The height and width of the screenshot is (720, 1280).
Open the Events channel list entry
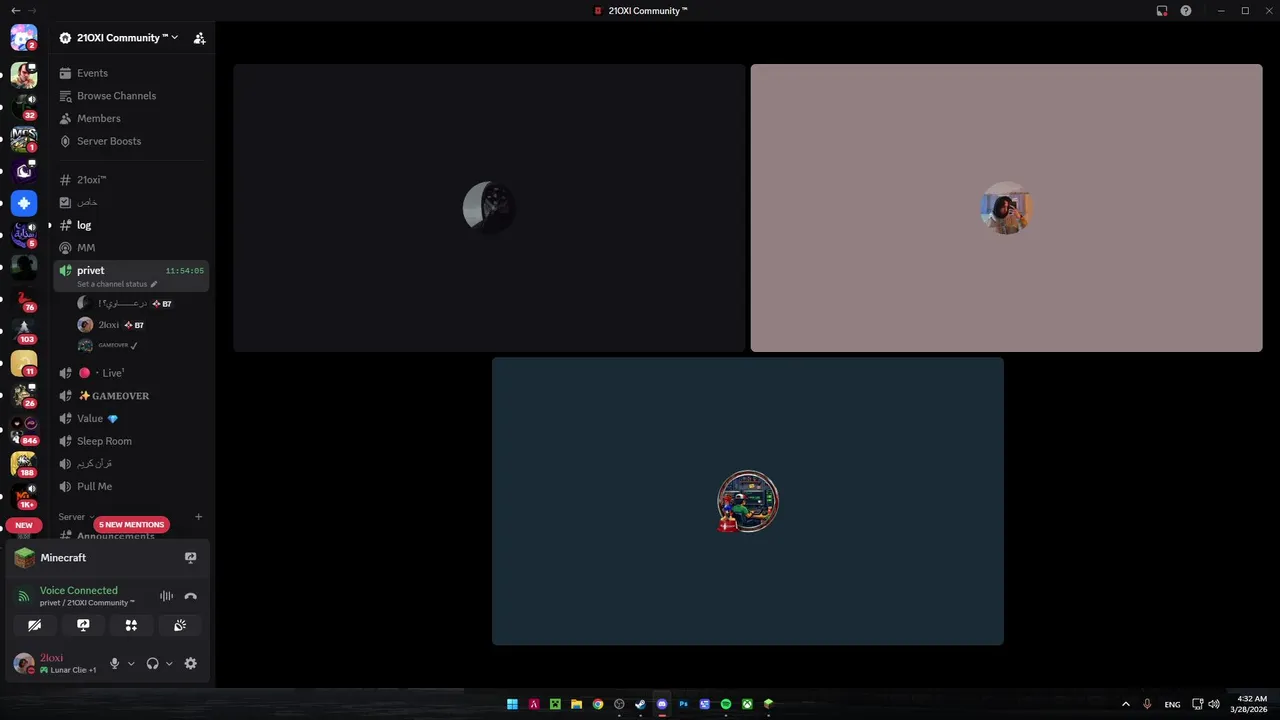click(x=131, y=73)
